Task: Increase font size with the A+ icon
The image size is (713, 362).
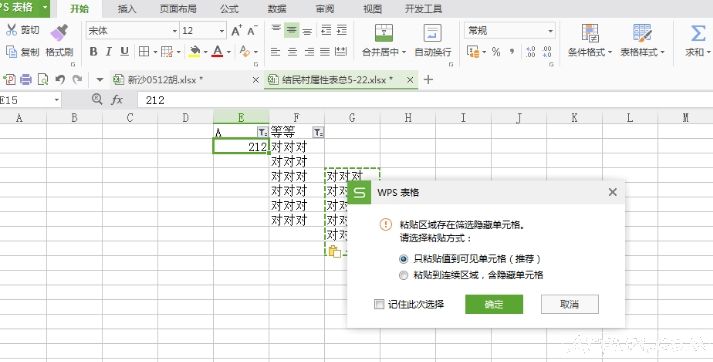Action: (x=236, y=30)
